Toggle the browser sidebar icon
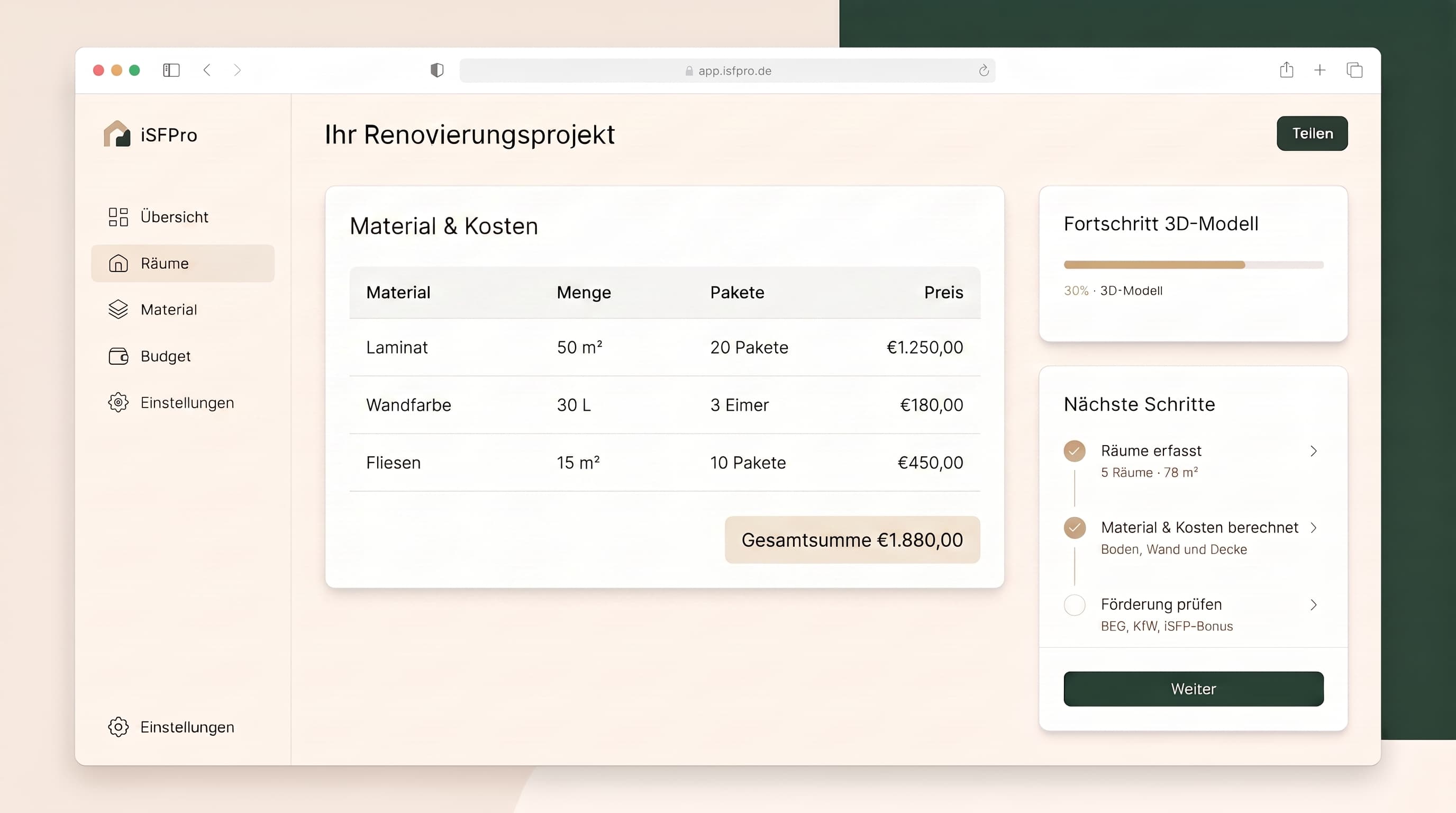The width and height of the screenshot is (1456, 813). (171, 70)
